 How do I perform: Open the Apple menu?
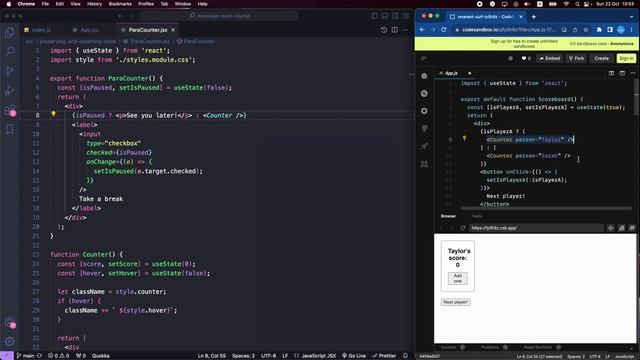tap(9, 4)
